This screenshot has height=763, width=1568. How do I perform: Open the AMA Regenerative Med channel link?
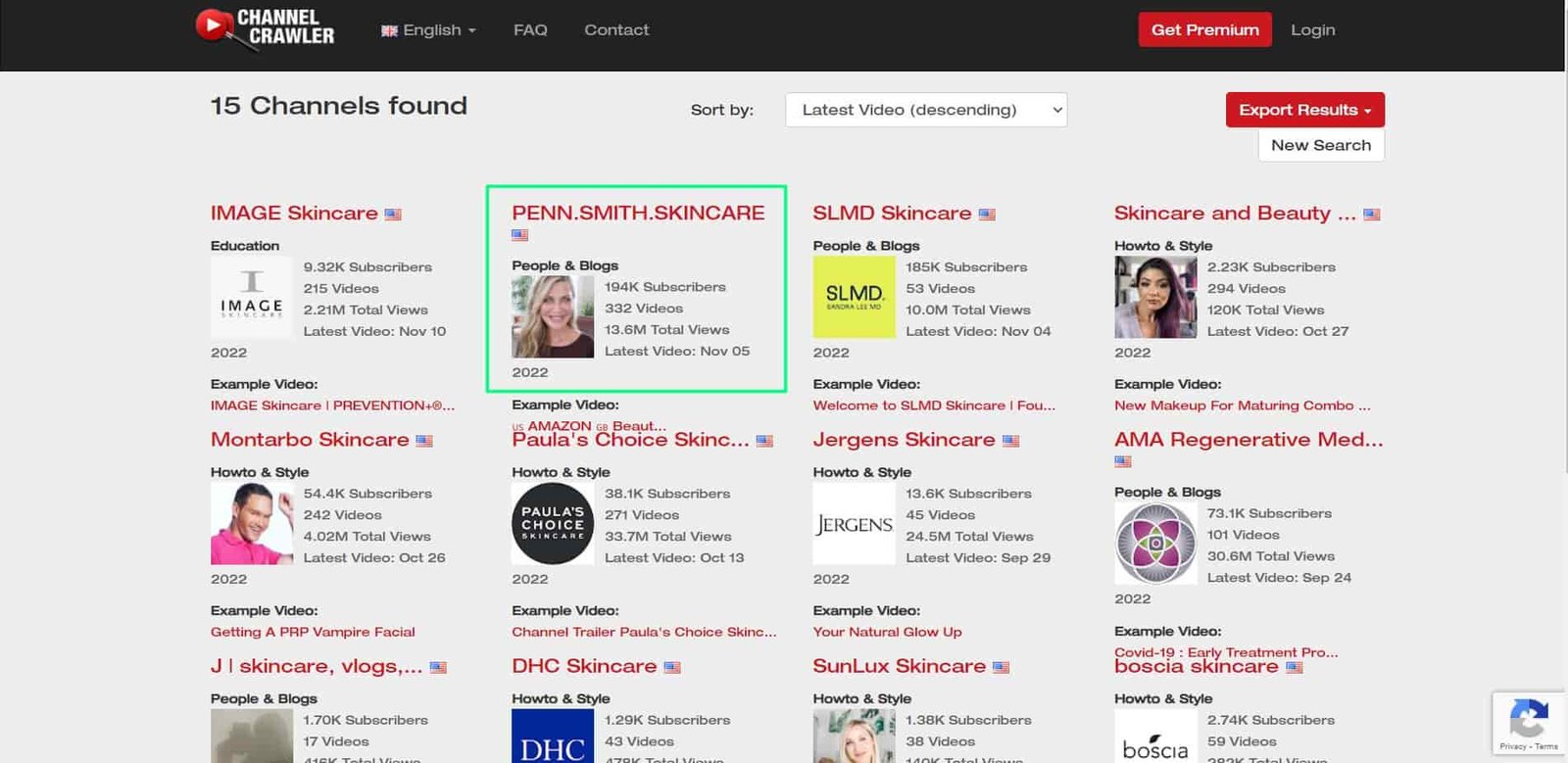[1249, 440]
